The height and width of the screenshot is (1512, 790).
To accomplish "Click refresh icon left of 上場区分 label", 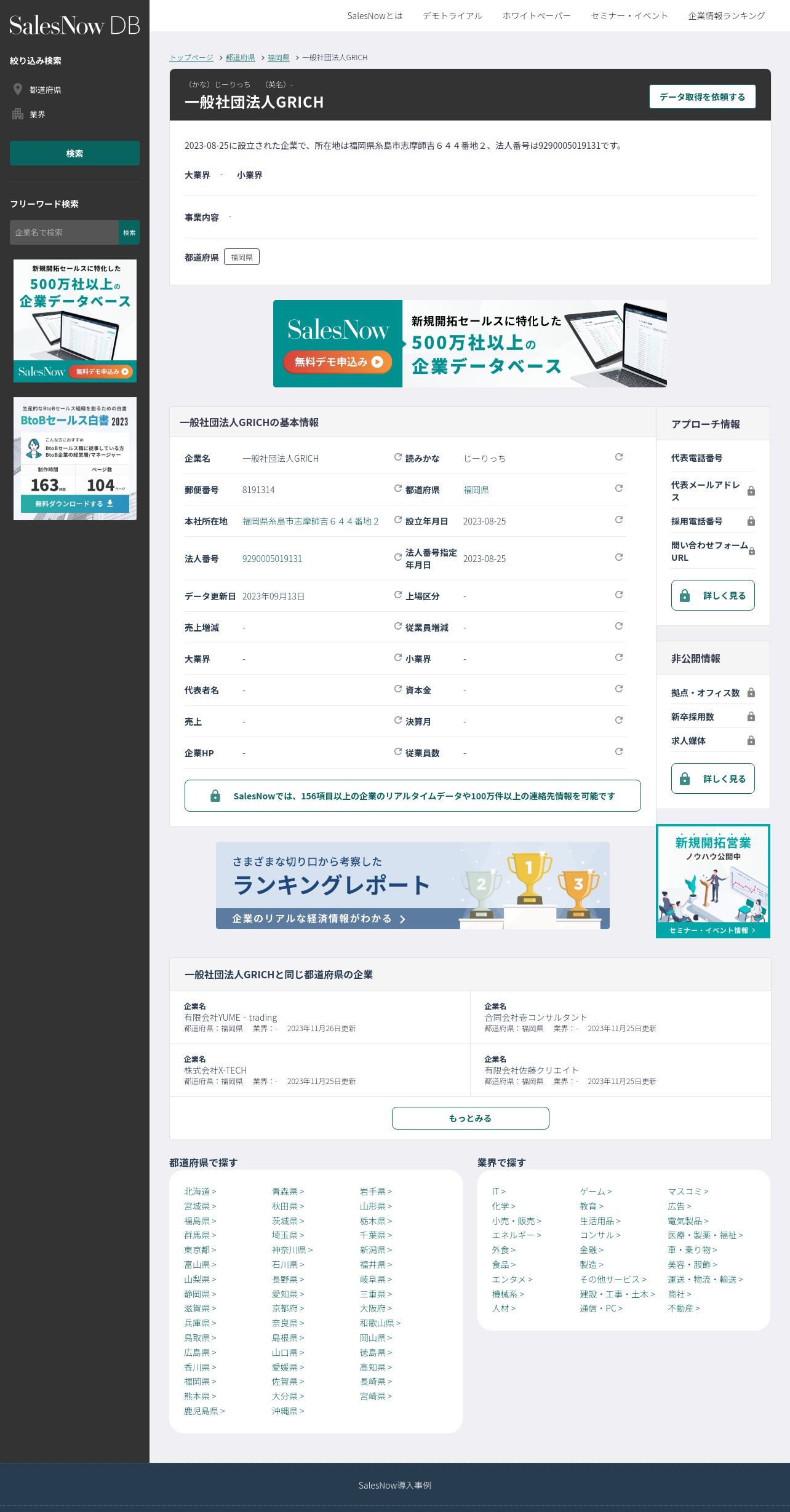I will click(398, 595).
